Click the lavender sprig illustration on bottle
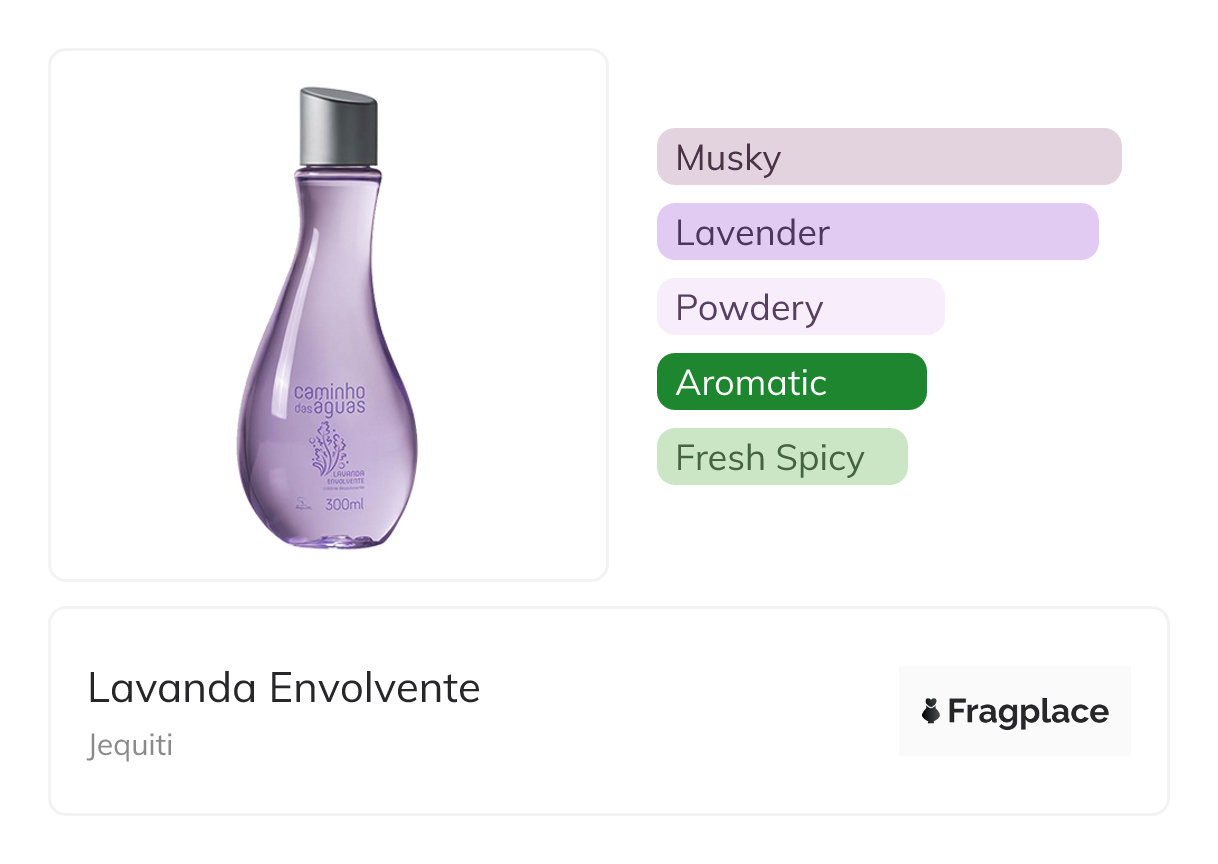Image resolution: width=1218 pixels, height=864 pixels. tap(328, 443)
